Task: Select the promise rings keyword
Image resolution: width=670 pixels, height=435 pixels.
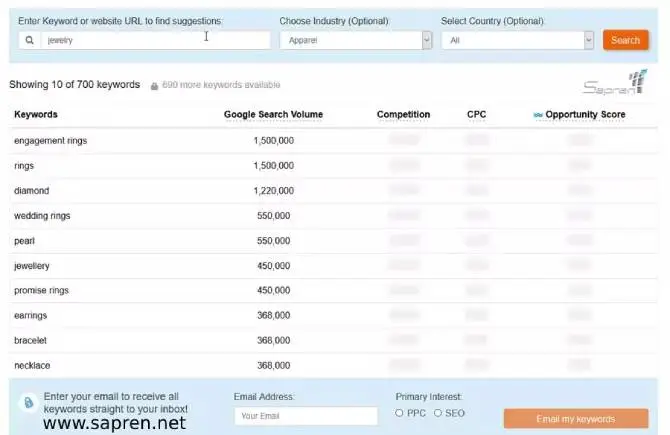Action: click(41, 291)
